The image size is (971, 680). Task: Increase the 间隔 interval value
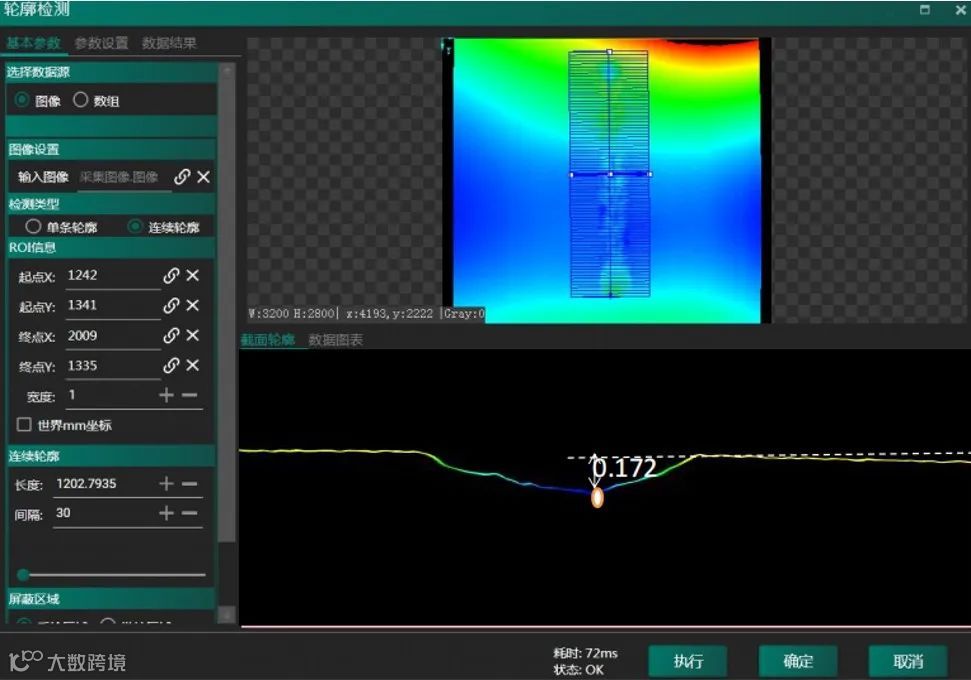coord(166,513)
